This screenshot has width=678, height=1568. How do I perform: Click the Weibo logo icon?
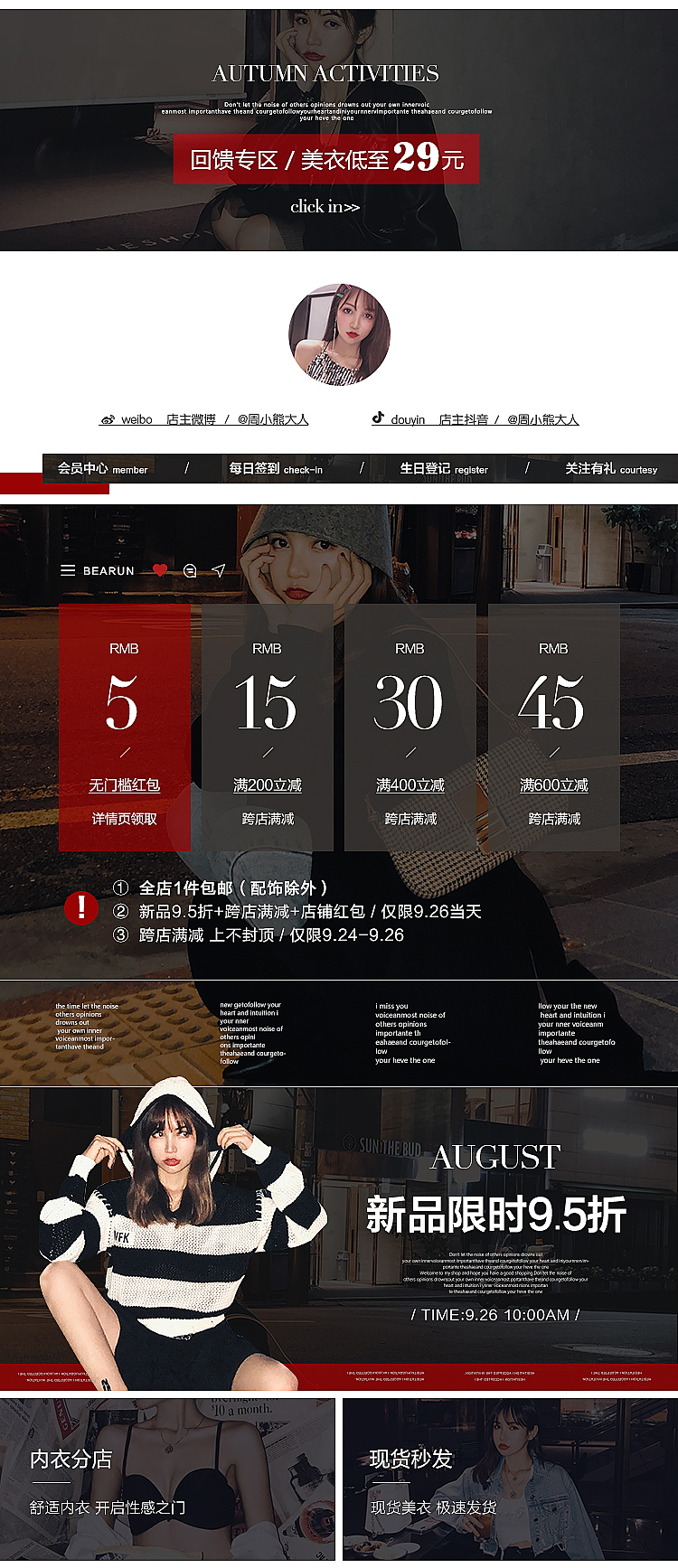coord(108,419)
